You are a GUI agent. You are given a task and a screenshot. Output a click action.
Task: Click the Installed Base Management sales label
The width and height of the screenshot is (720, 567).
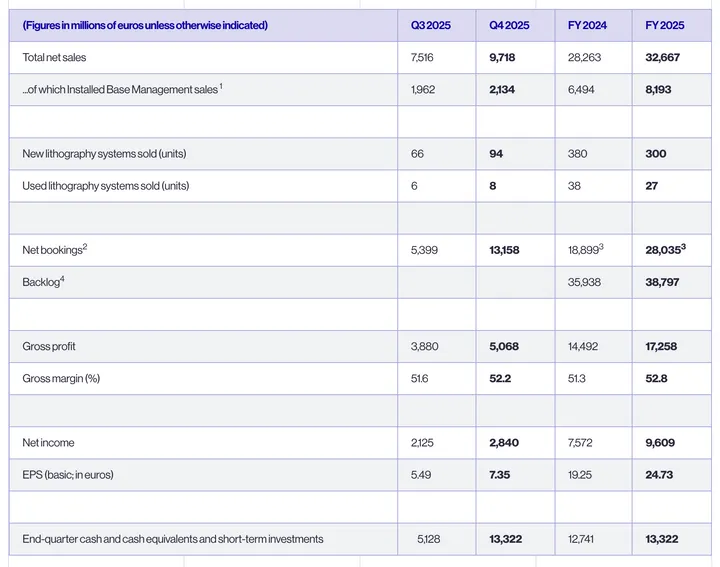122,89
